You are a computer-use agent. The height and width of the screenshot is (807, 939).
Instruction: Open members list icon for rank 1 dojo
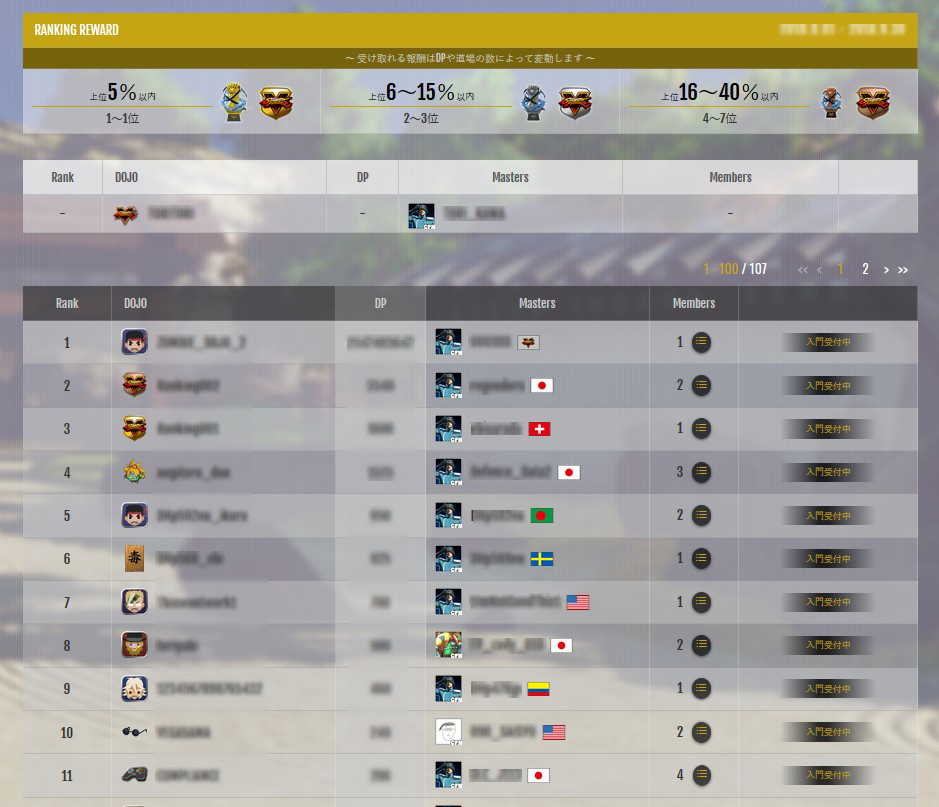[x=701, y=342]
